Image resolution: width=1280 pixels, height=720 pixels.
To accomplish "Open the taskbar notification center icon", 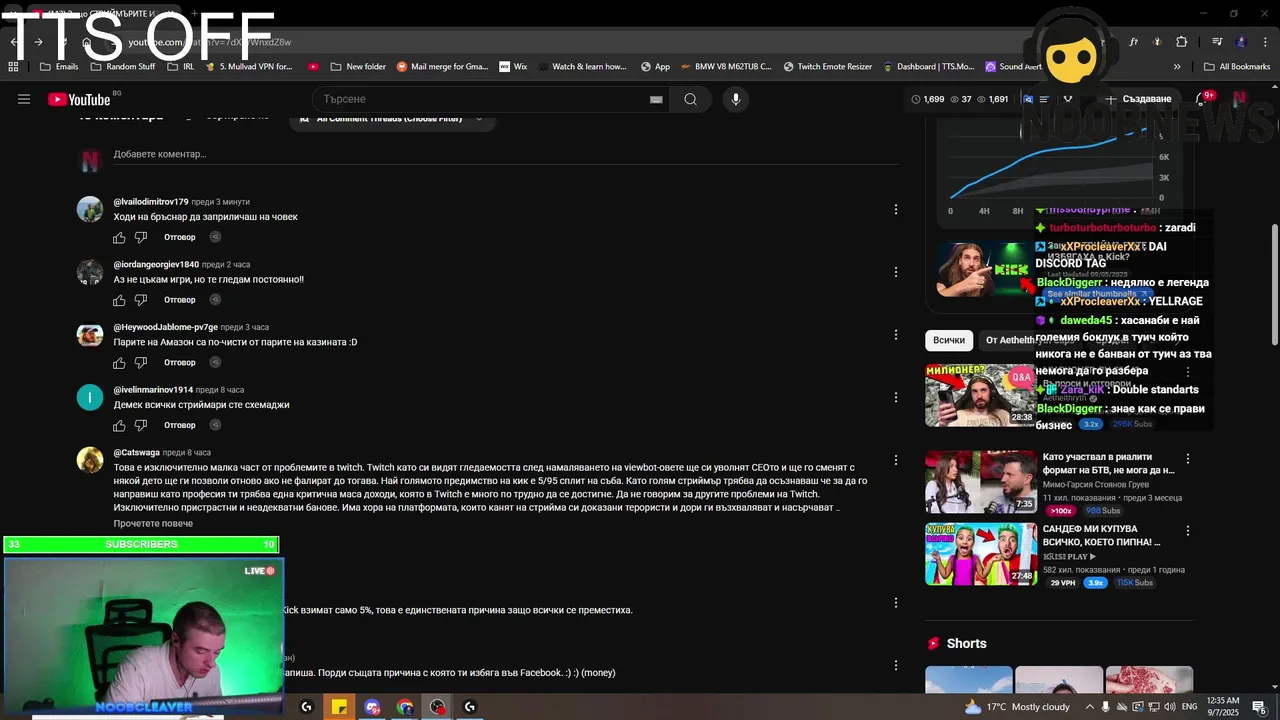I will tap(1259, 707).
